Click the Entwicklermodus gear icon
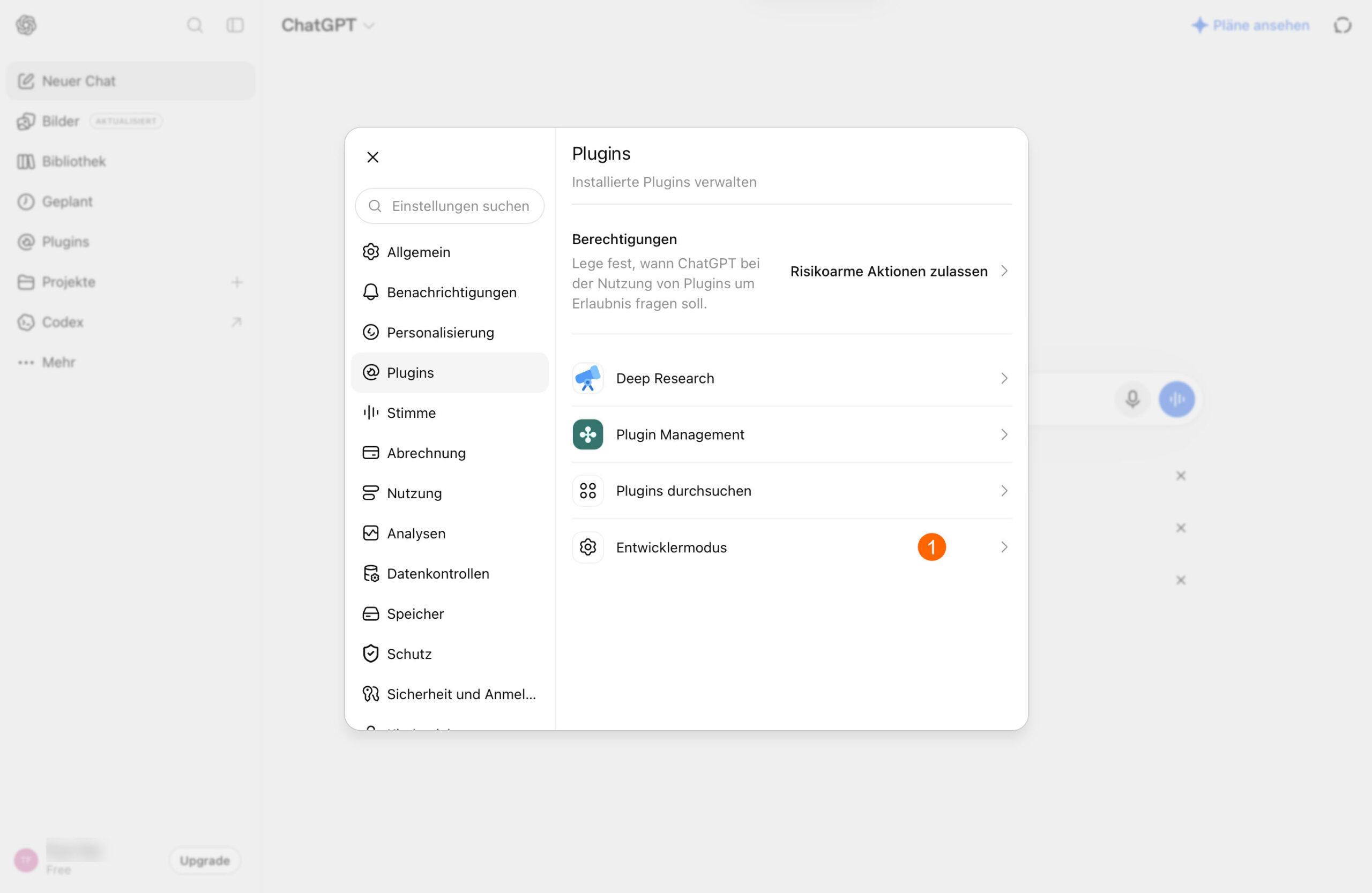The width and height of the screenshot is (1372, 893). pyautogui.click(x=587, y=547)
